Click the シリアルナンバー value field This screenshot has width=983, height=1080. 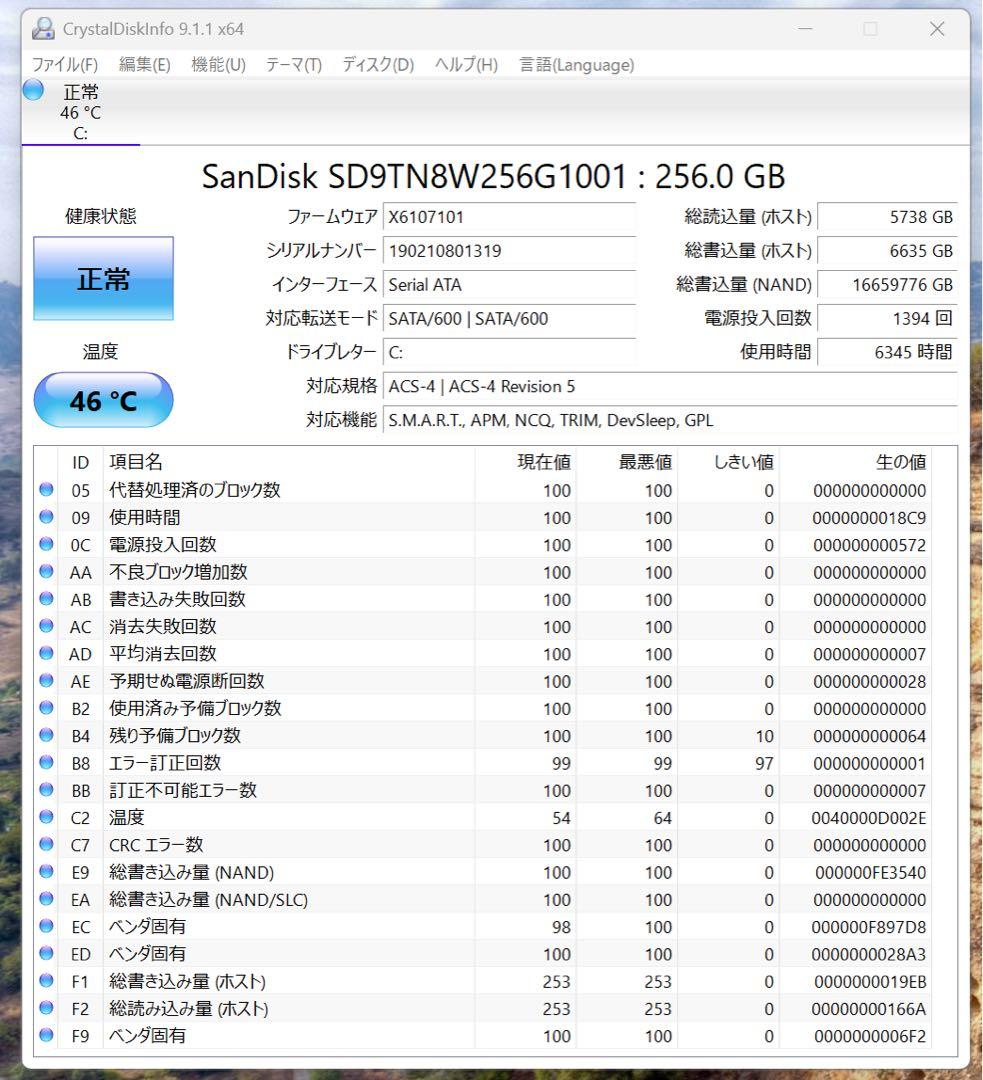510,251
